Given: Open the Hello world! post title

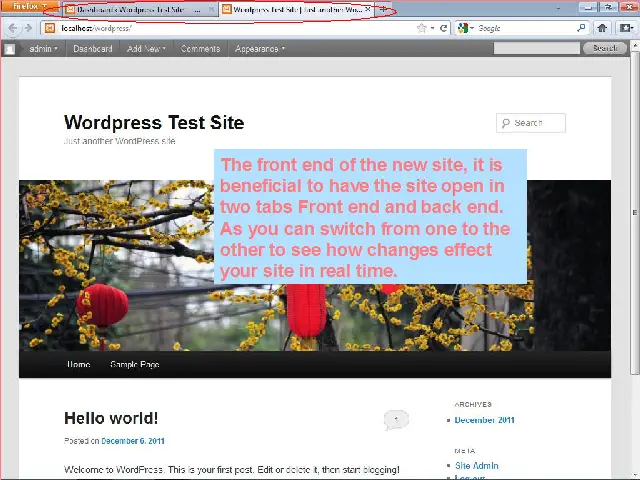Looking at the screenshot, I should [111, 418].
